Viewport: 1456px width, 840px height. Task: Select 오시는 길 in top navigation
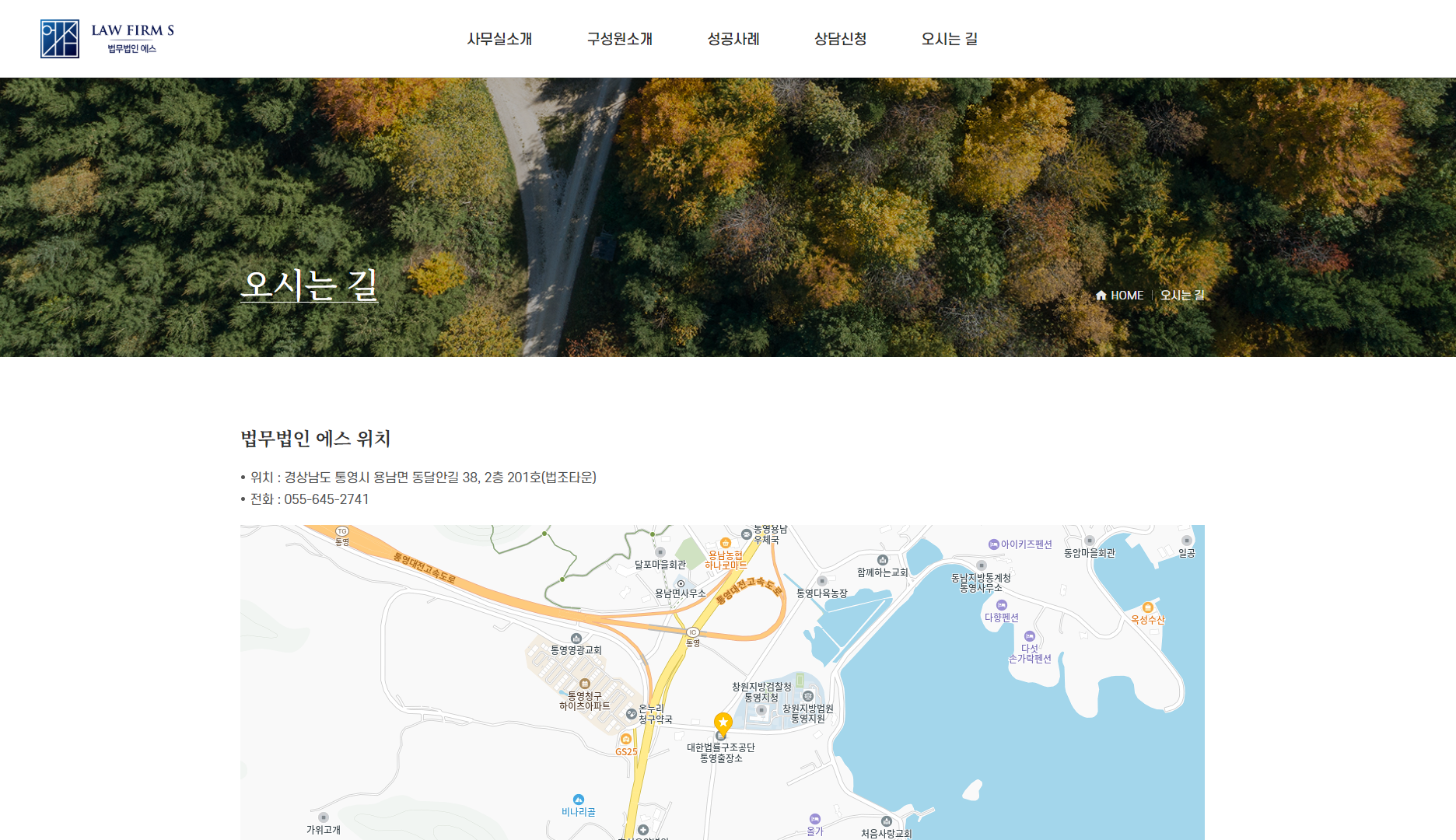[x=949, y=39]
